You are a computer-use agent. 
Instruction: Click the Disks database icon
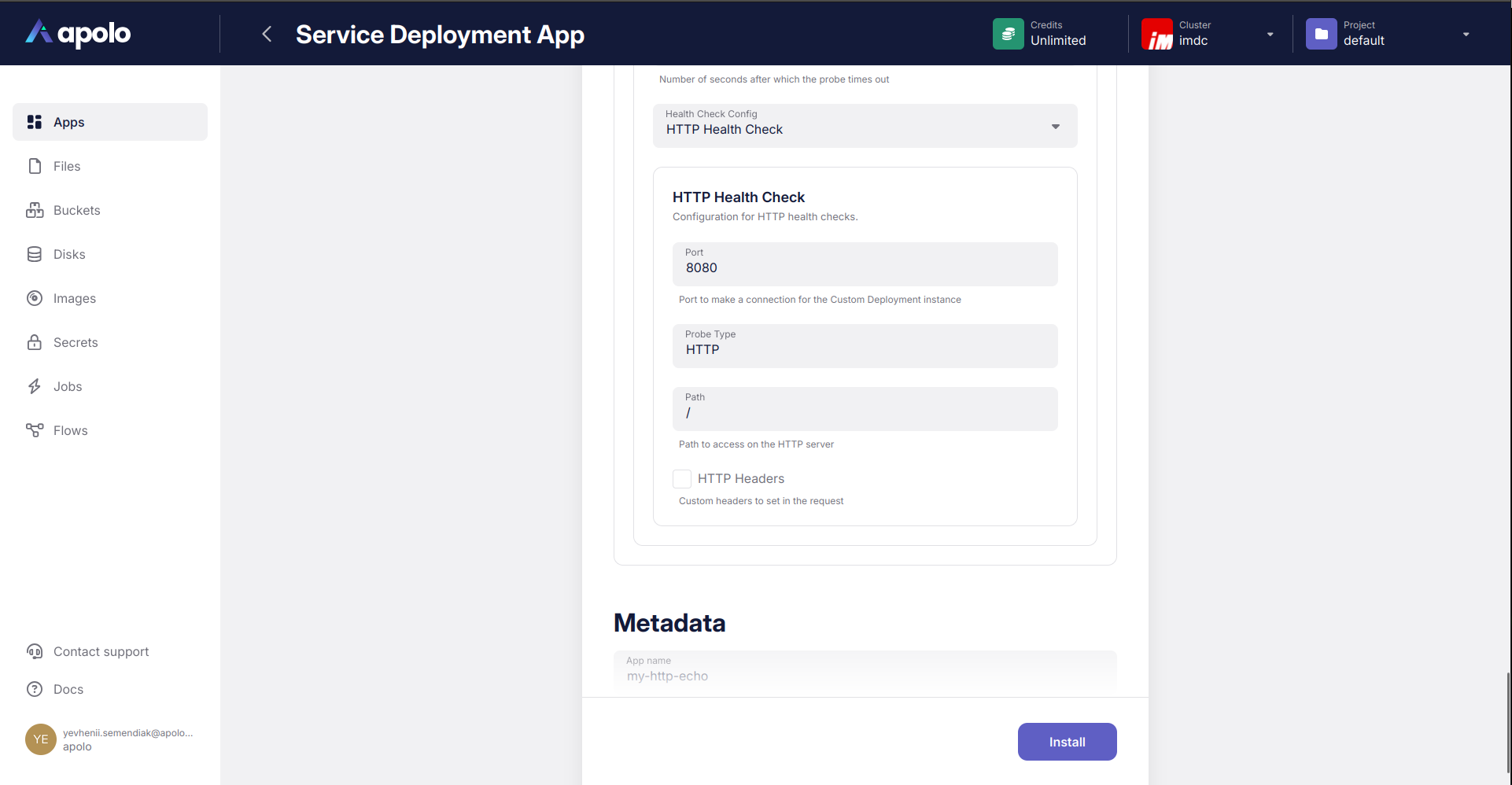[35, 254]
